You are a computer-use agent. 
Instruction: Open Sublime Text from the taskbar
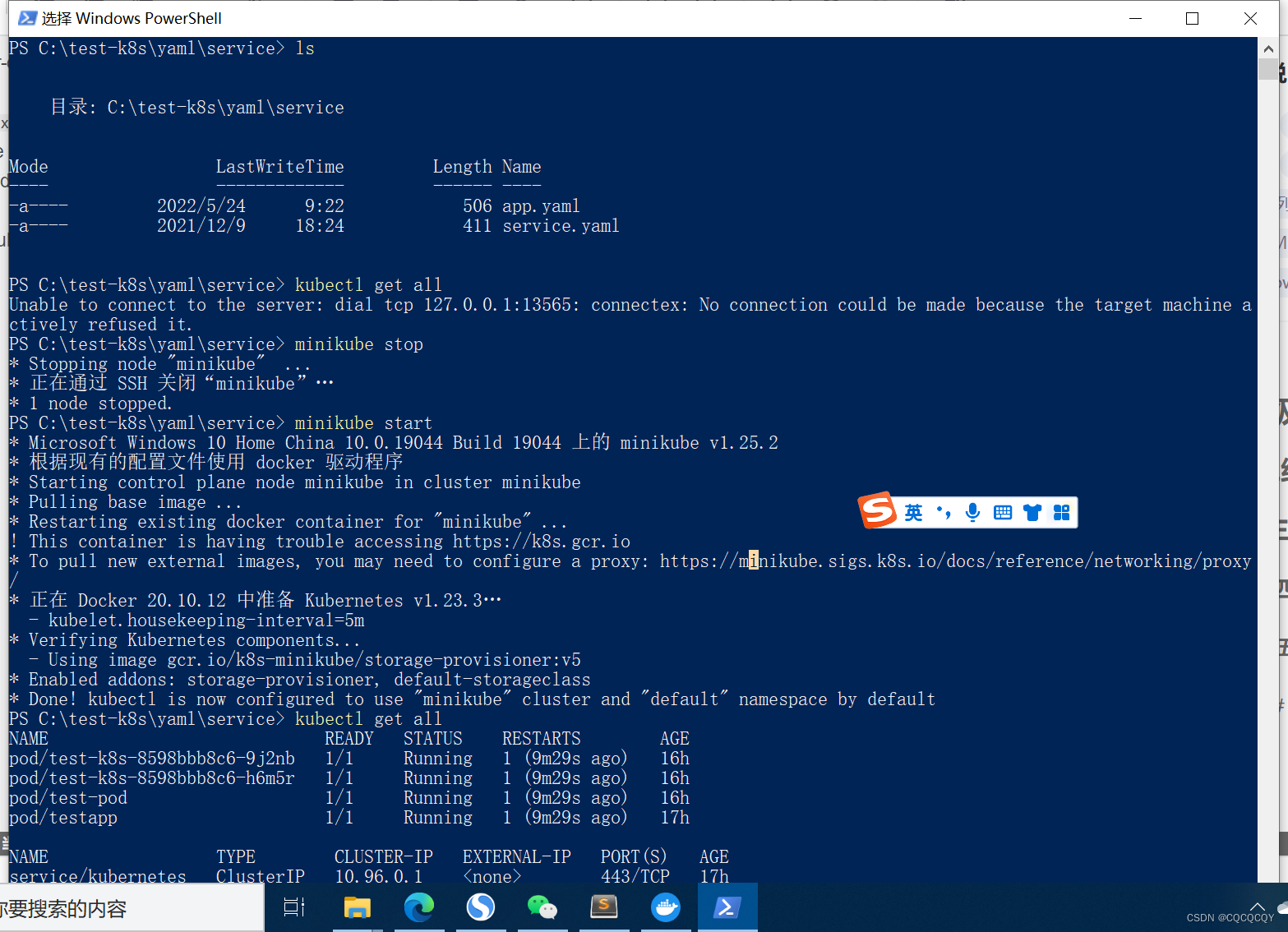pos(604,907)
